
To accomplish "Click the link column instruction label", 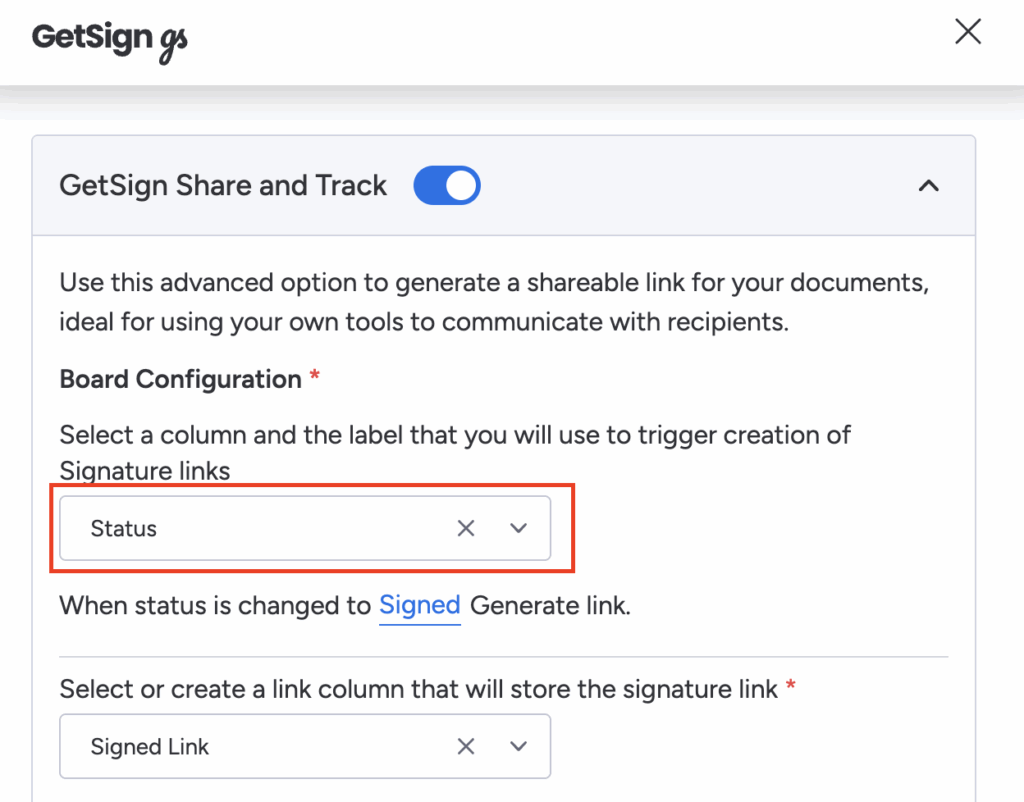I will tap(418, 688).
